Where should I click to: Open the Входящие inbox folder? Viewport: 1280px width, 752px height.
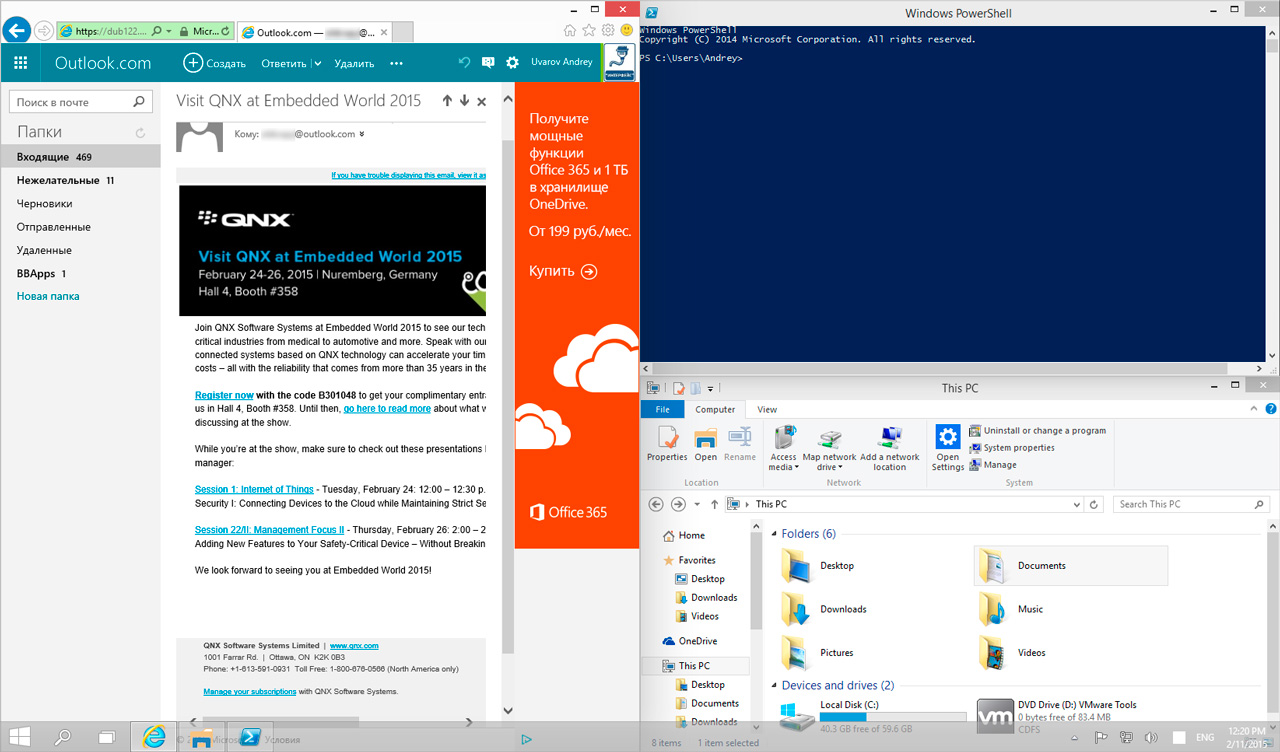80,157
